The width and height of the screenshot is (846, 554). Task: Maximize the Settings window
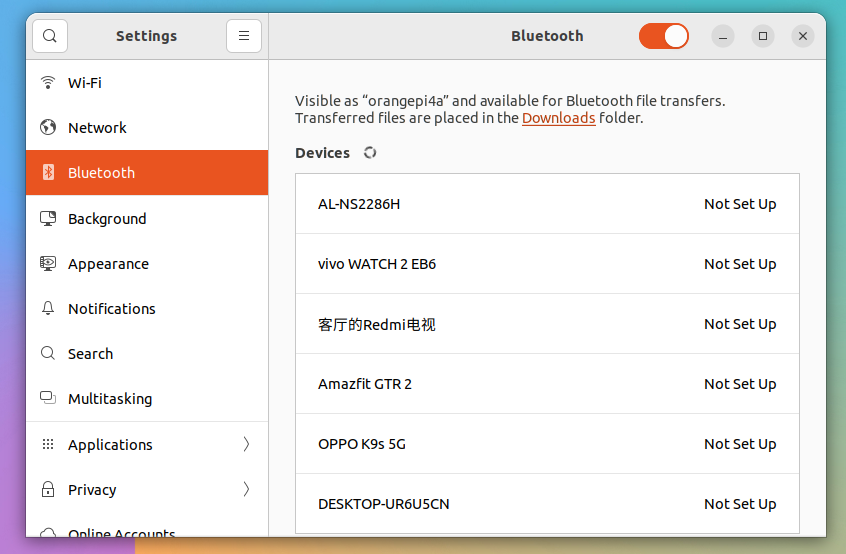pos(763,36)
